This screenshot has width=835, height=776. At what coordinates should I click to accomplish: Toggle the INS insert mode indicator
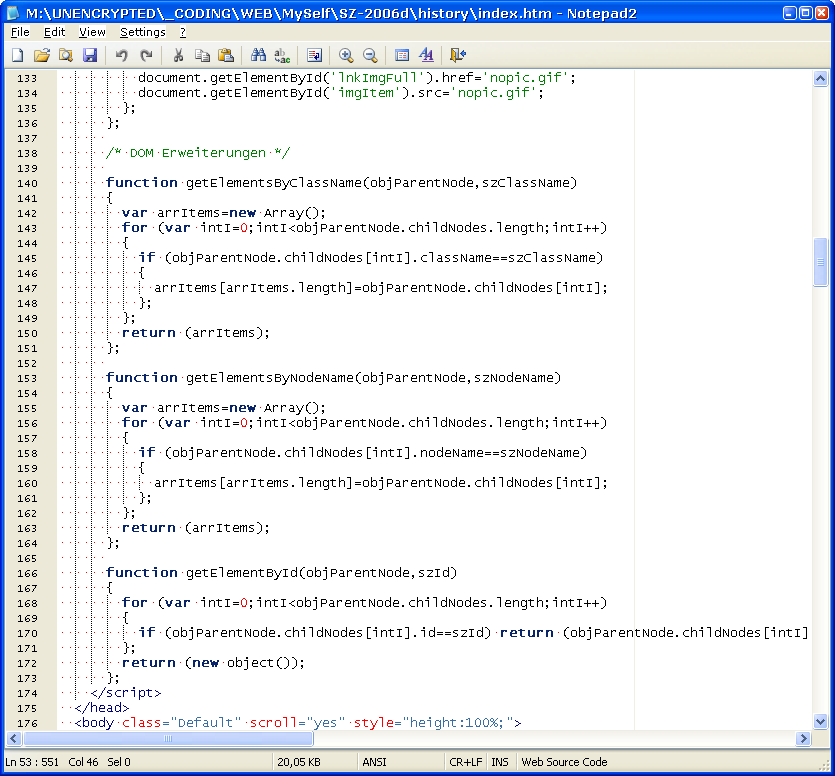[500, 762]
